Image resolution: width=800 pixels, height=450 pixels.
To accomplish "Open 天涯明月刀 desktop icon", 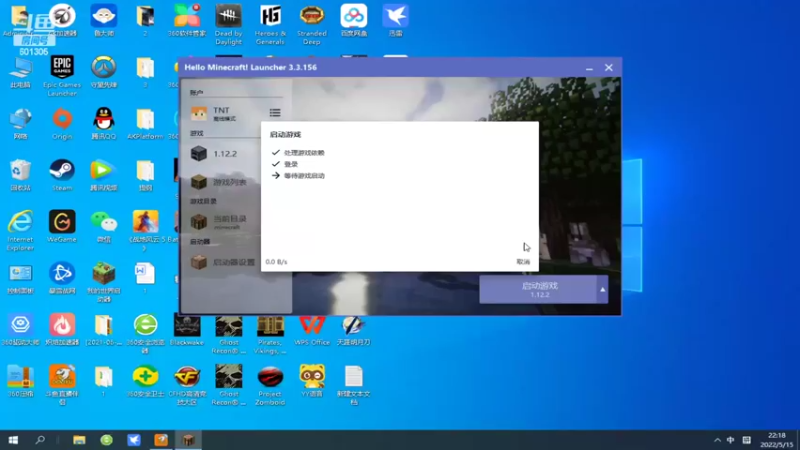I will pos(354,330).
